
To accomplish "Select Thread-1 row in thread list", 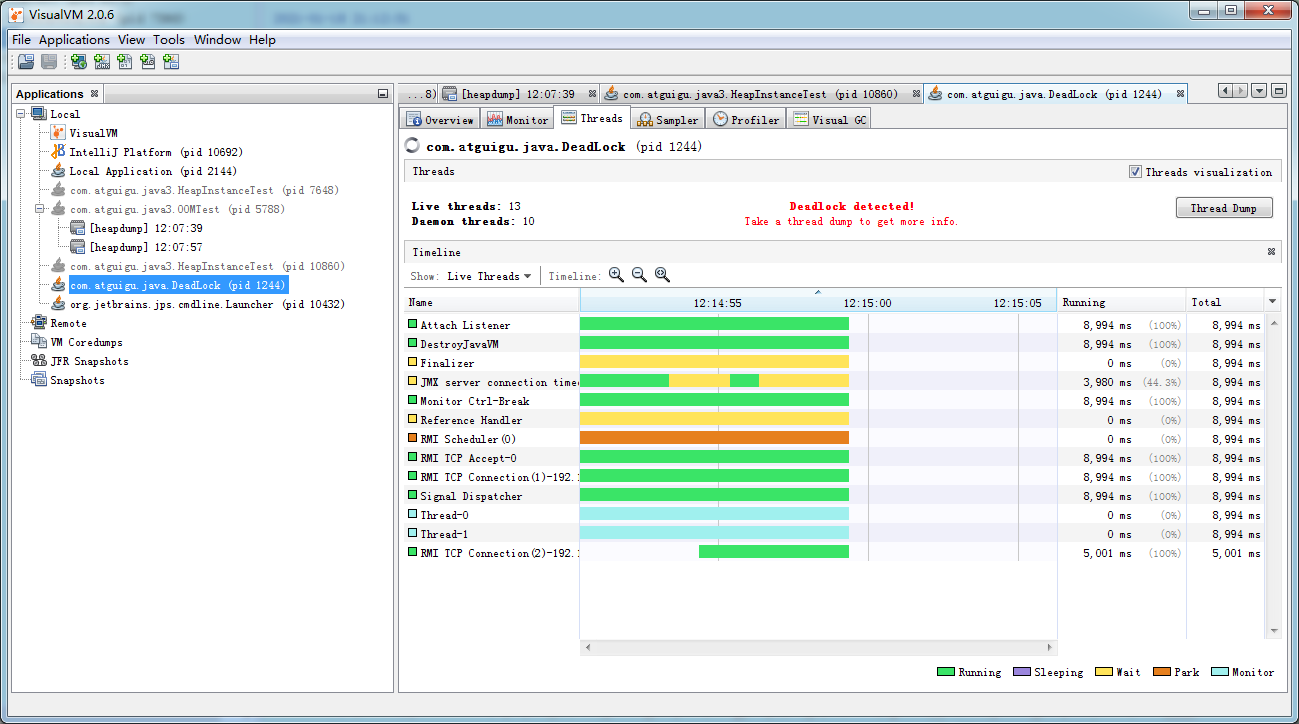I will pos(833,534).
